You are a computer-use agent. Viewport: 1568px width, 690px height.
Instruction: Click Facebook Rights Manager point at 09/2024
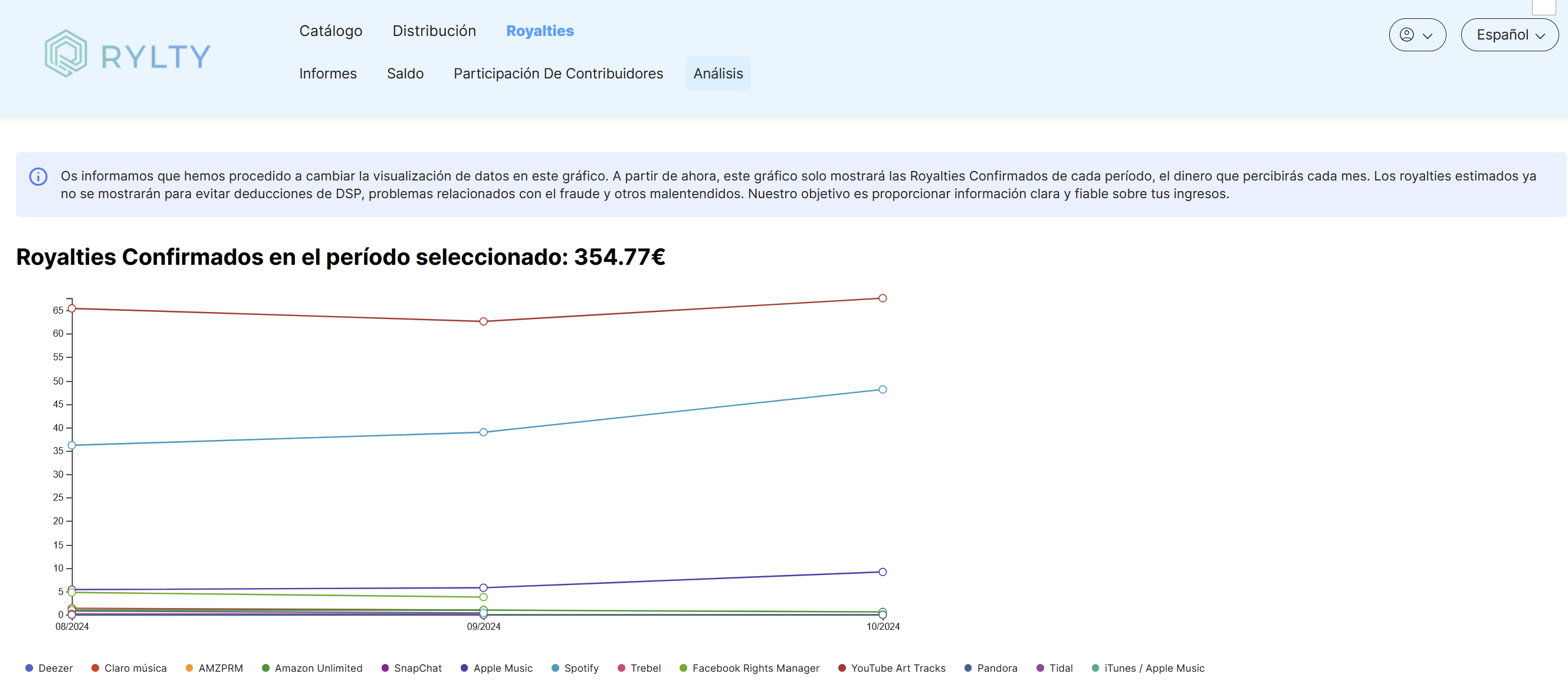(x=483, y=597)
